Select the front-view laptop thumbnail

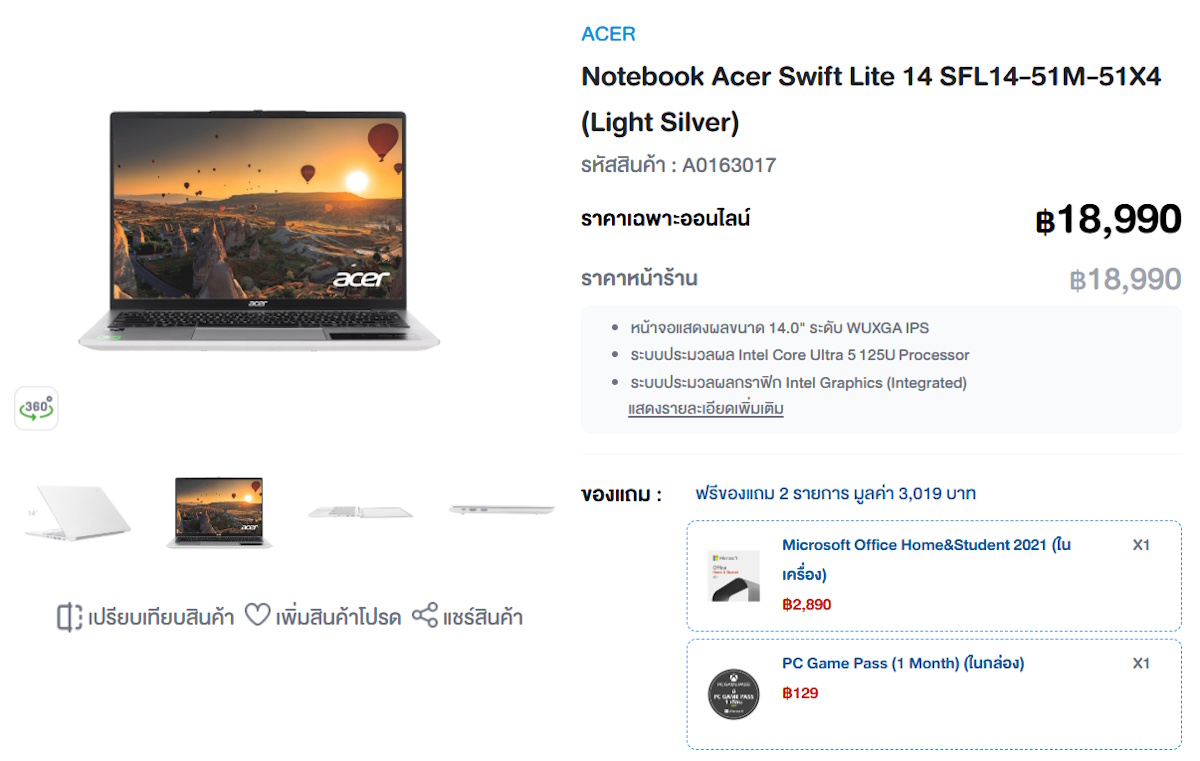click(x=219, y=512)
